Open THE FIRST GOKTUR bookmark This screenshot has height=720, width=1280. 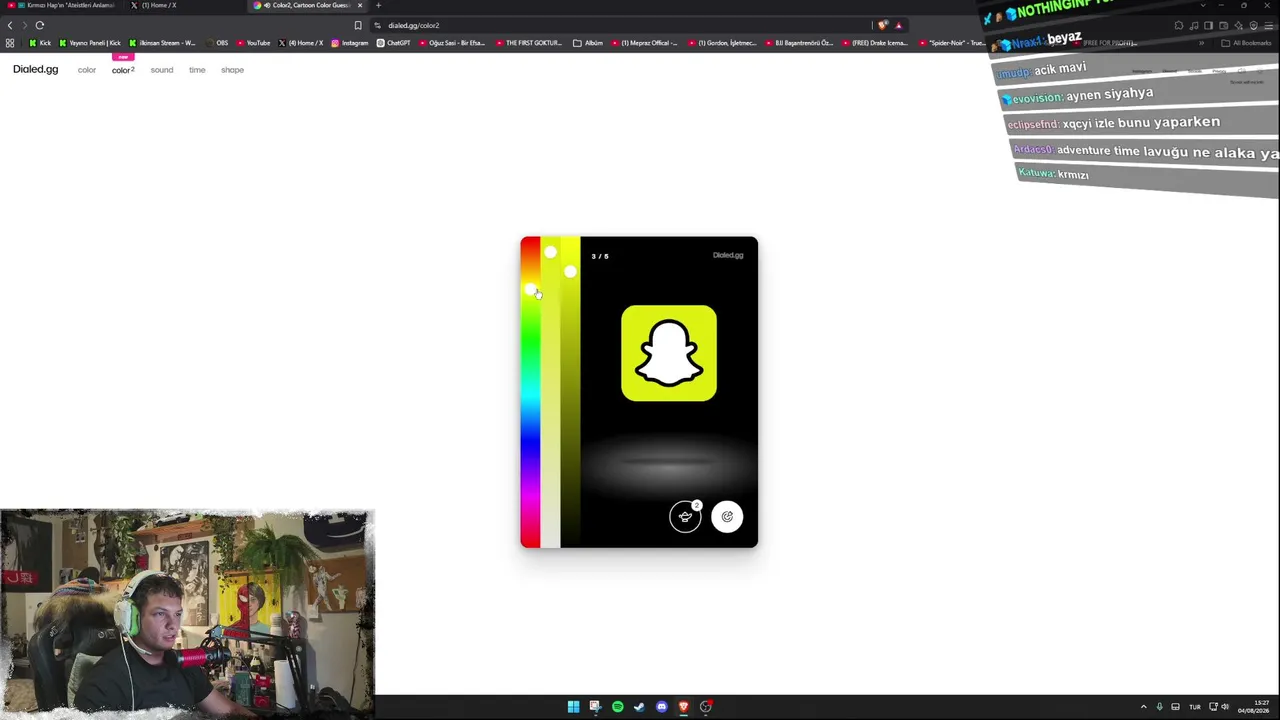pyautogui.click(x=529, y=43)
